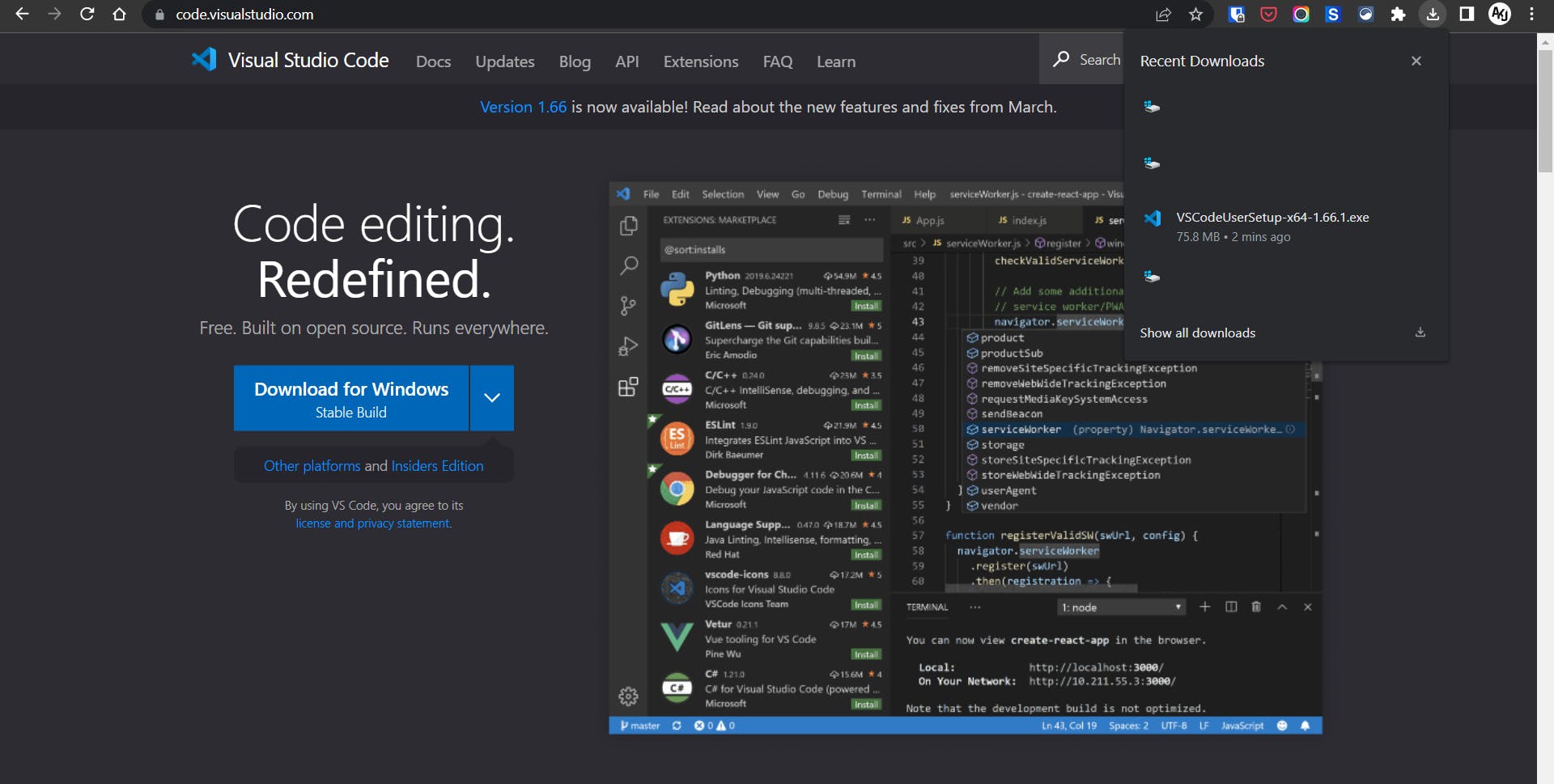Image resolution: width=1554 pixels, height=784 pixels.
Task: Click the rainbow circular camera extension icon
Action: 1301,14
